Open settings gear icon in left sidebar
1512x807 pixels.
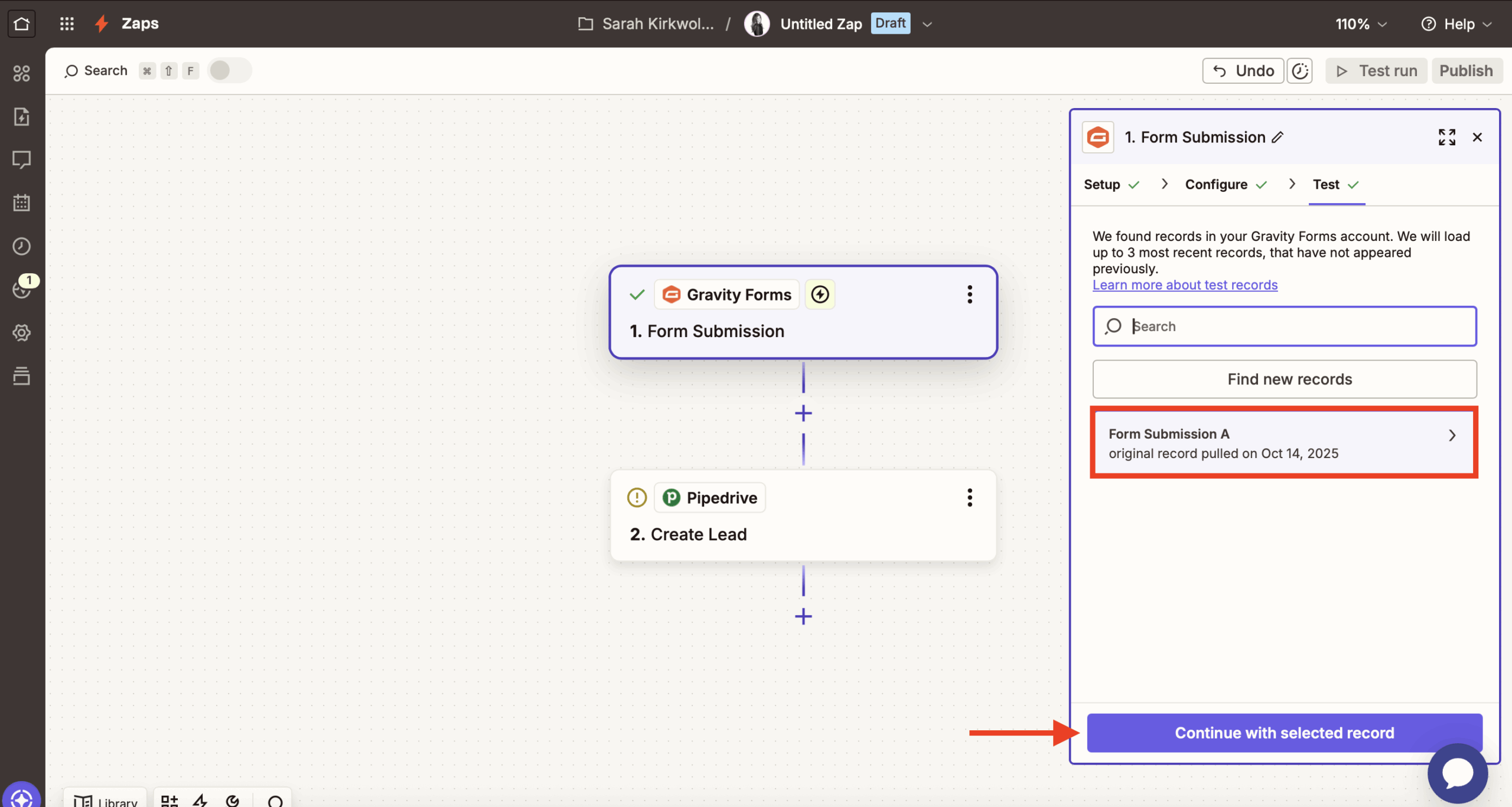(21, 333)
